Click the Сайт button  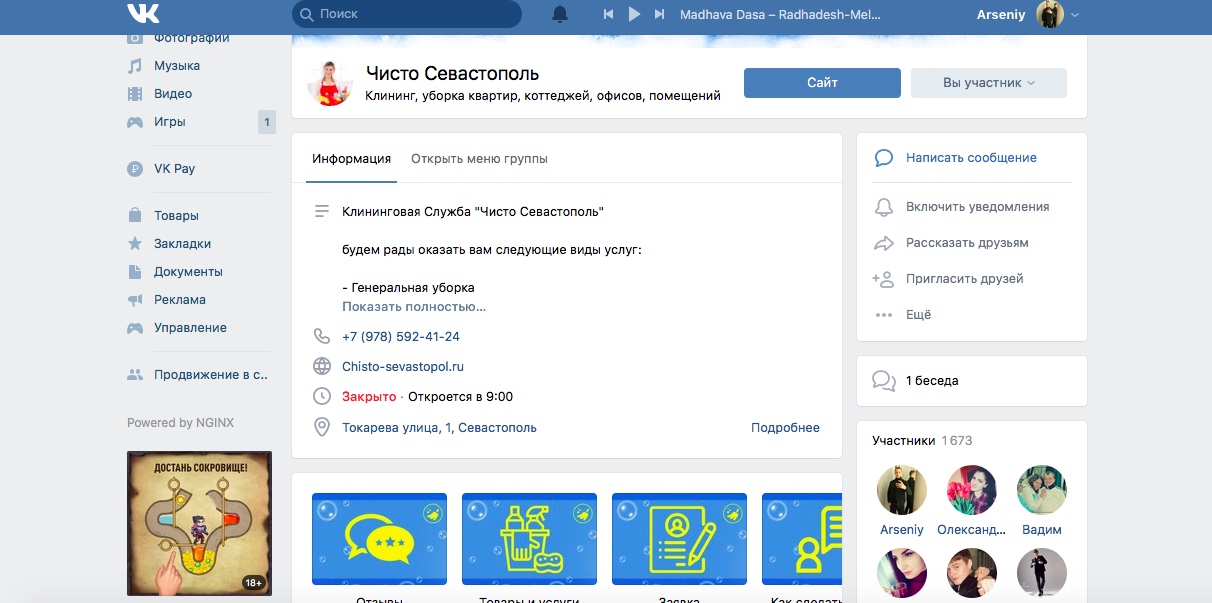(x=822, y=83)
